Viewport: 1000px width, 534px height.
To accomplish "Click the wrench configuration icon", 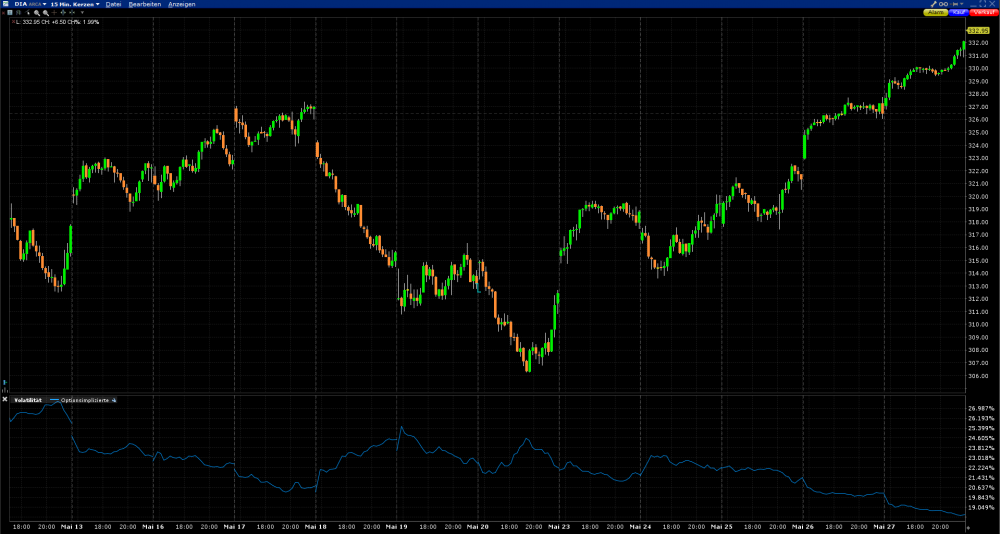I will point(934,4).
